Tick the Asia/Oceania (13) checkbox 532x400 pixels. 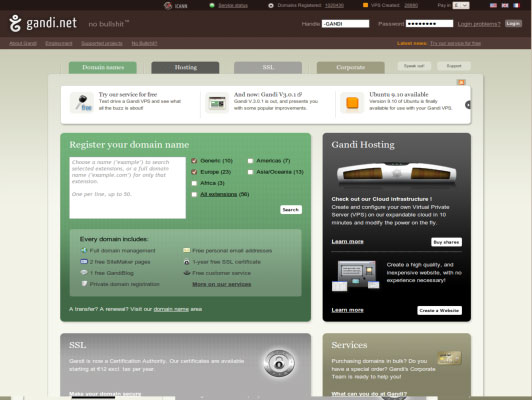[x=250, y=172]
